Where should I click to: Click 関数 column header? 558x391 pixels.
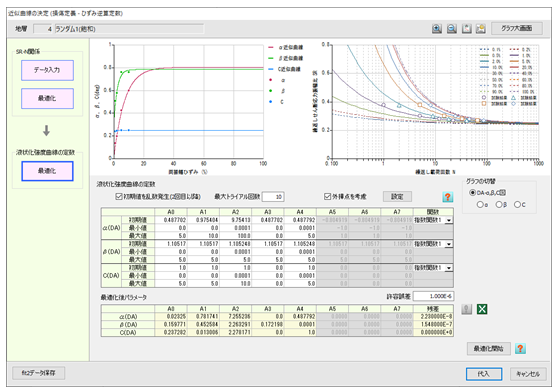coord(433,212)
